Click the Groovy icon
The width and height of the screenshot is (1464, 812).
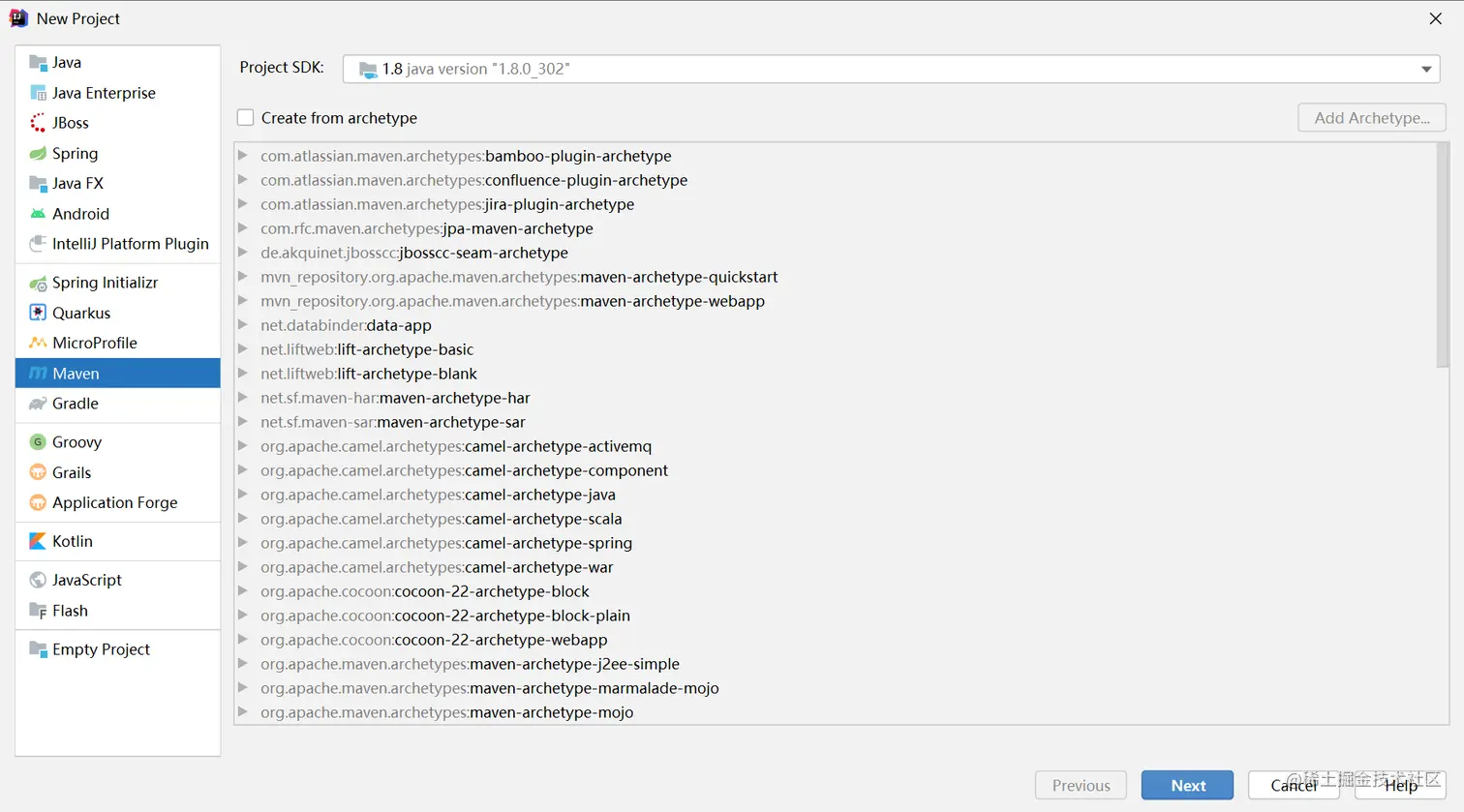pyautogui.click(x=38, y=442)
